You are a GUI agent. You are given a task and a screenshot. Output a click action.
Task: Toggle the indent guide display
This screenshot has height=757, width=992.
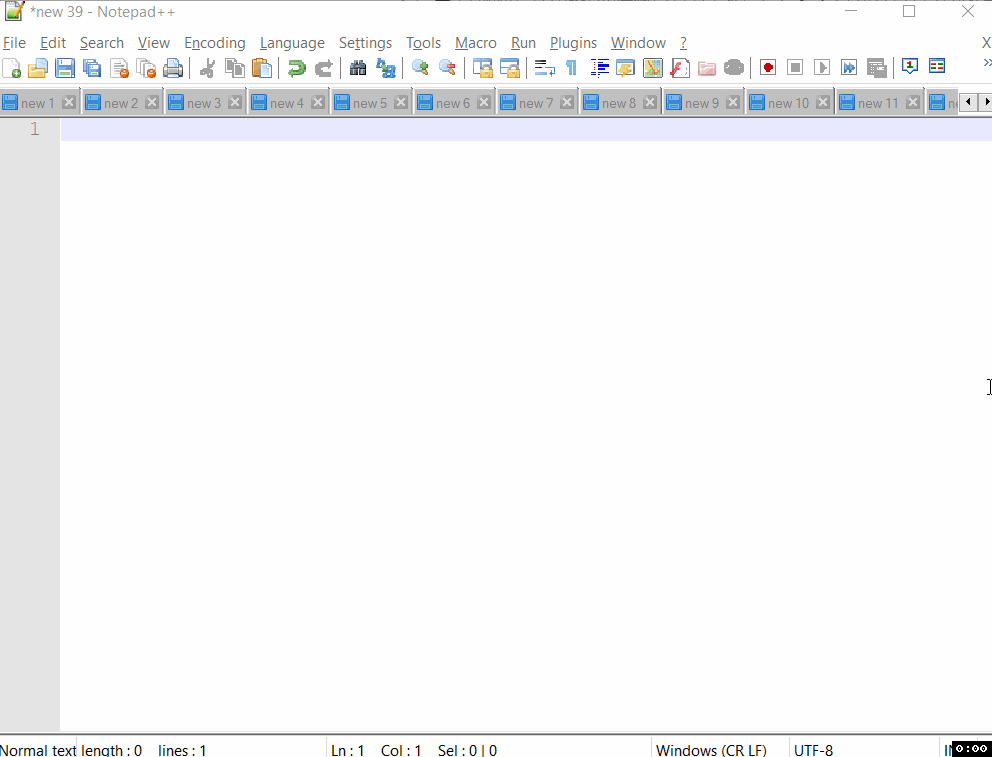(x=600, y=68)
